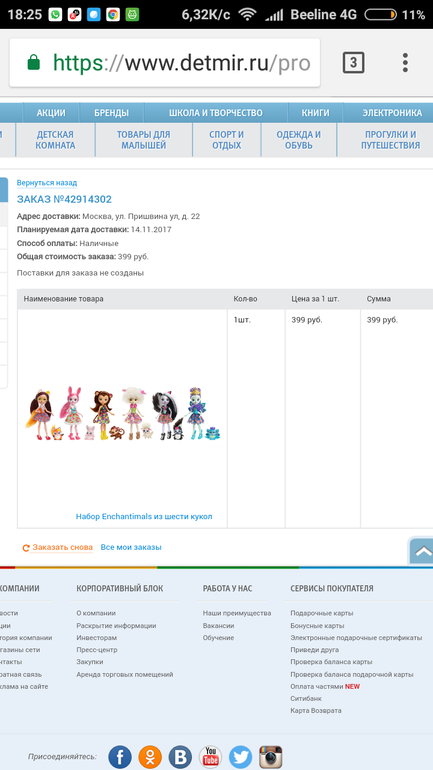
Task: Open Все мои заказы link
Action: point(131,547)
